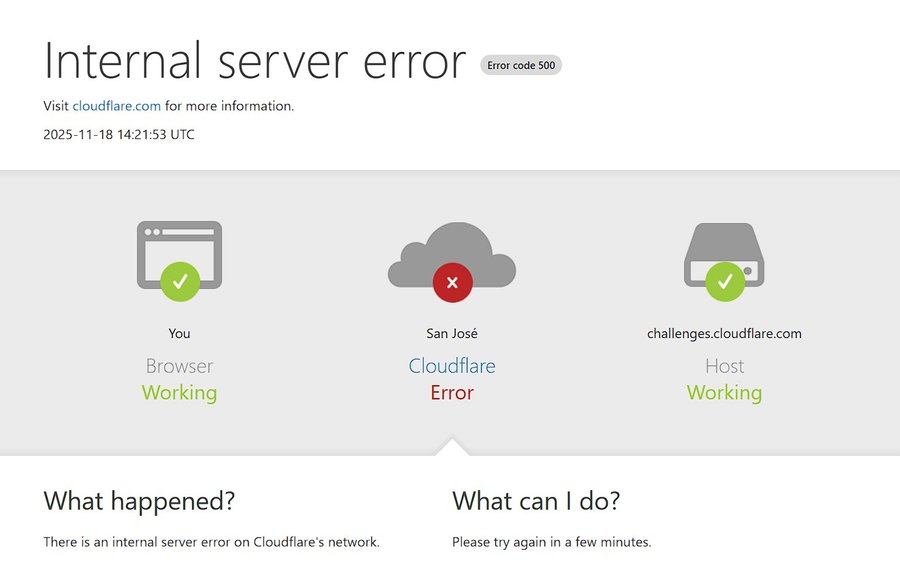Click the green checkmark on the browser icon

[180, 282]
